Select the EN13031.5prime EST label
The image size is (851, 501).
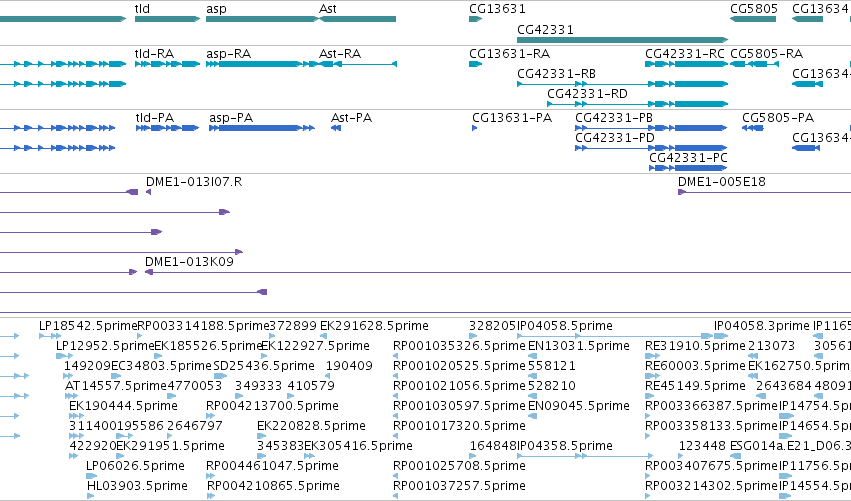tap(579, 346)
